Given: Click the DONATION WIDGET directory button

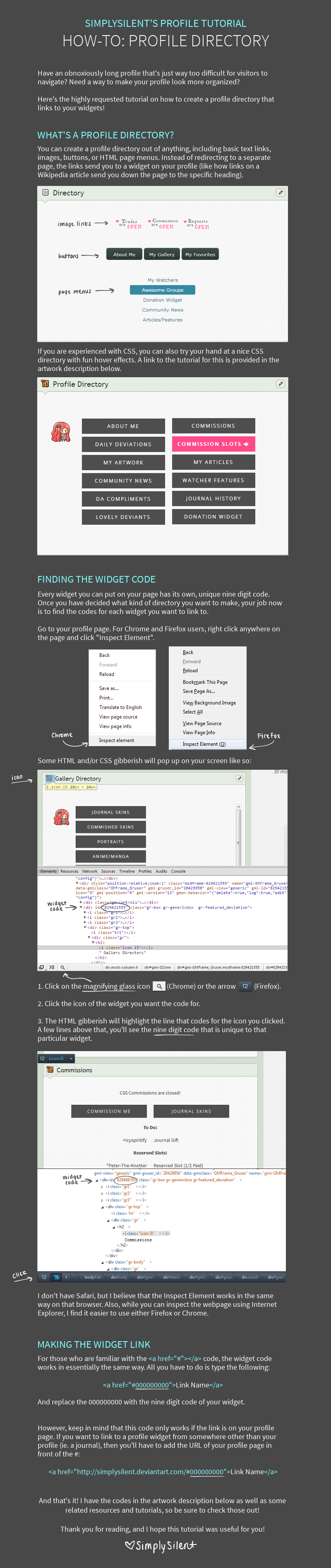Looking at the screenshot, I should (213, 517).
